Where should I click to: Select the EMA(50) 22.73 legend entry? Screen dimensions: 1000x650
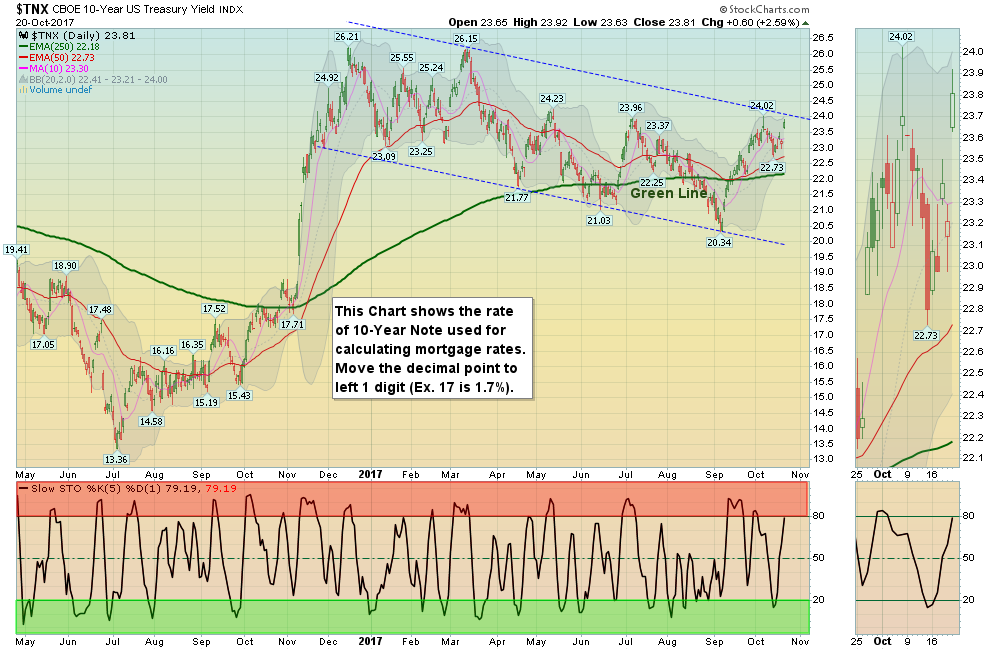pyautogui.click(x=56, y=57)
